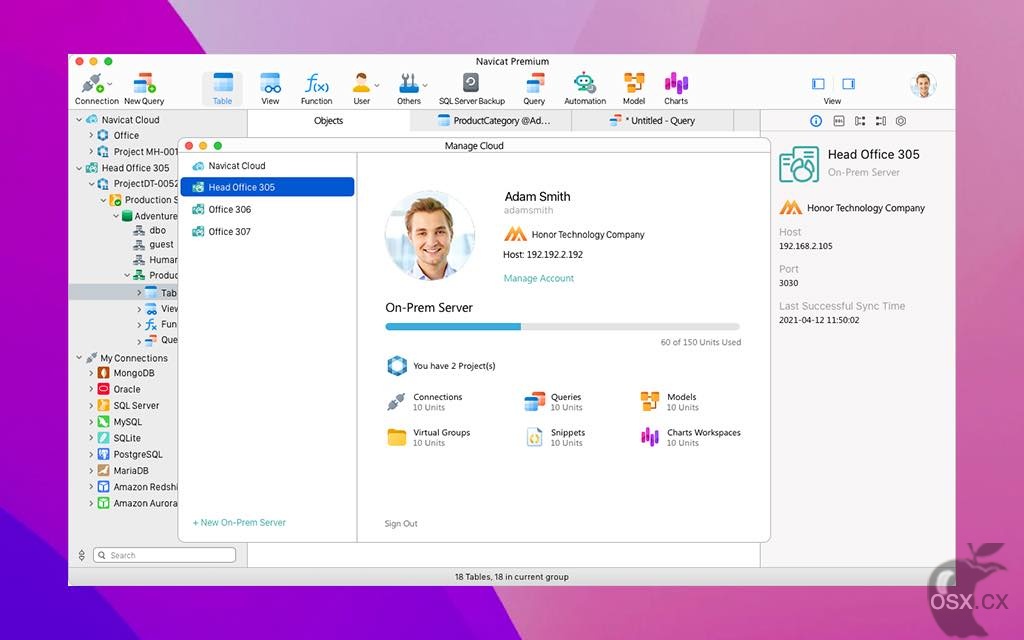The image size is (1024, 640).
Task: Click the user avatar in toolbar
Action: click(923, 85)
